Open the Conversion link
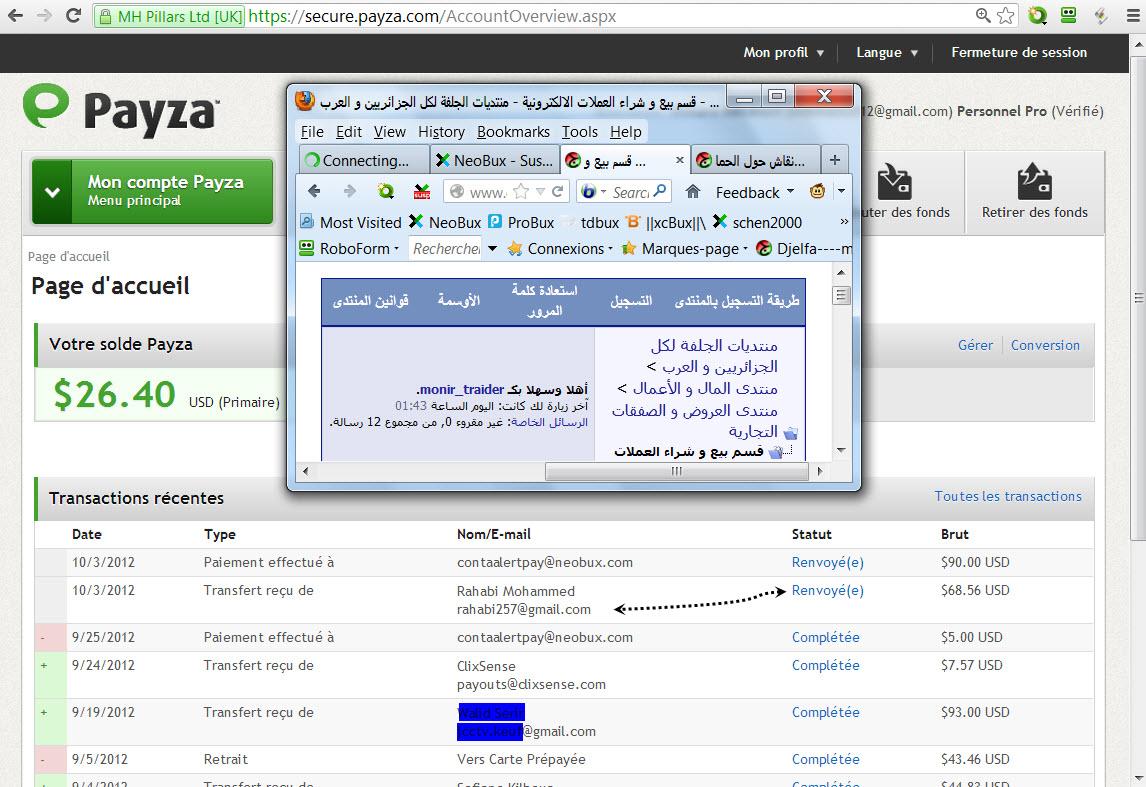The width and height of the screenshot is (1146, 787). pos(1045,345)
